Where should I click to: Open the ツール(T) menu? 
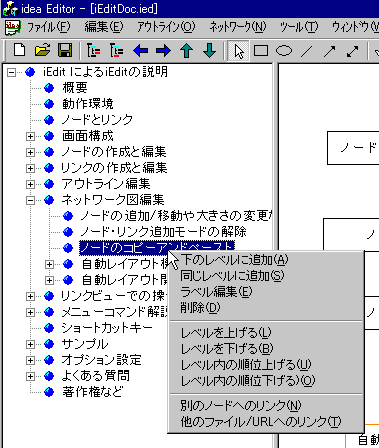[x=299, y=27]
